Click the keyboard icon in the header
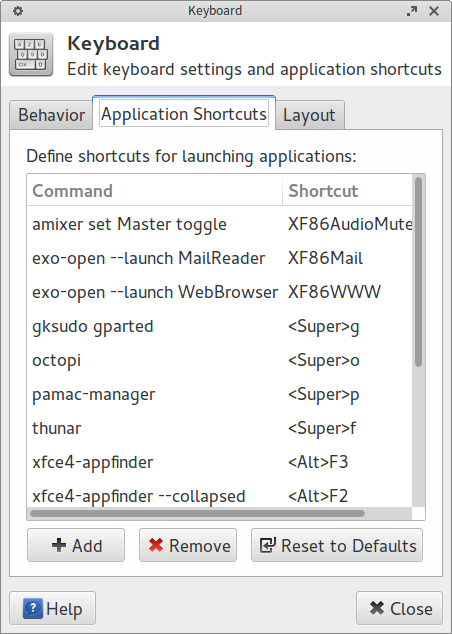This screenshot has width=452, height=634. 31,55
